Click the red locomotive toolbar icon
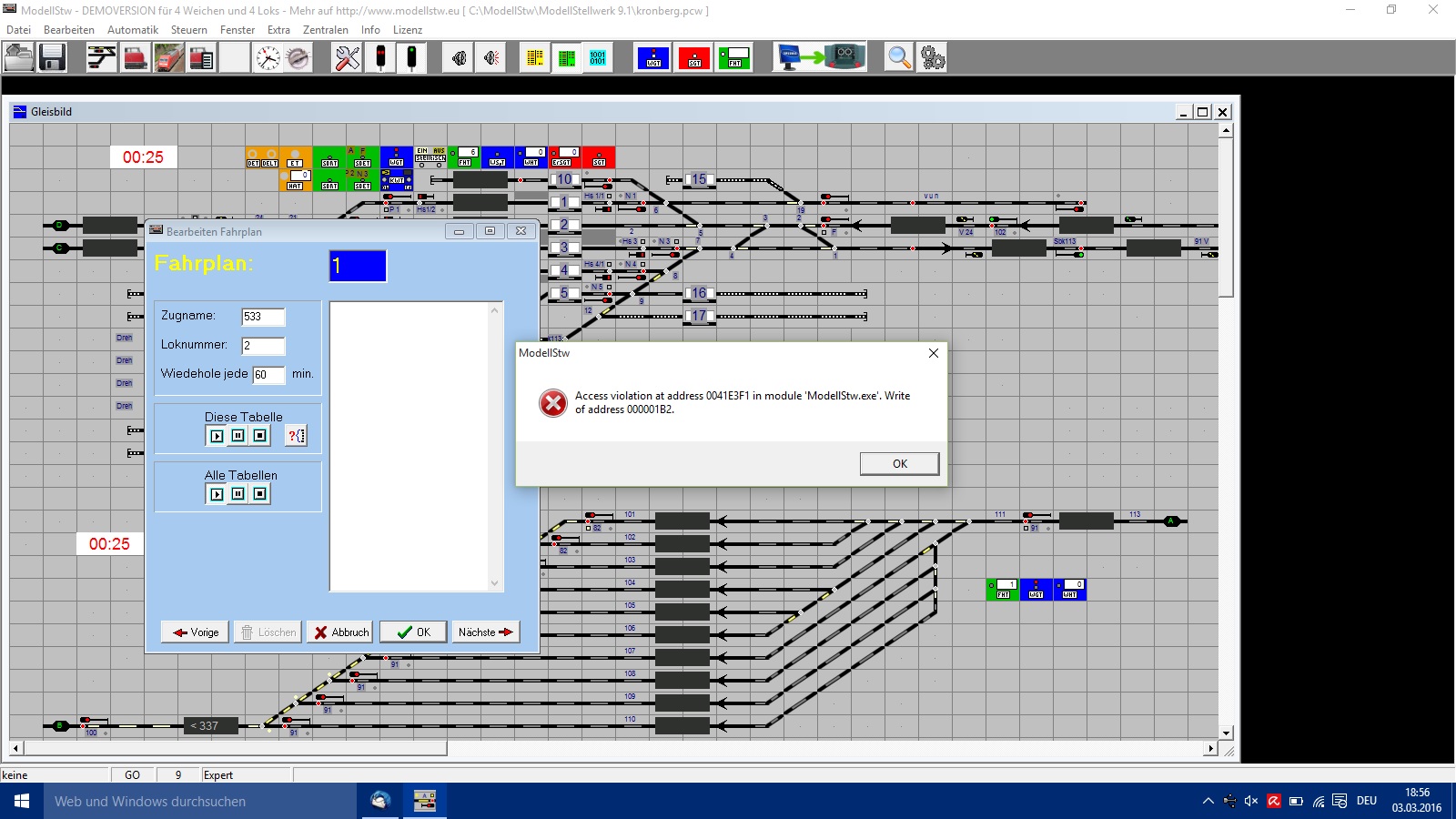This screenshot has width=1456, height=819. pos(135,57)
